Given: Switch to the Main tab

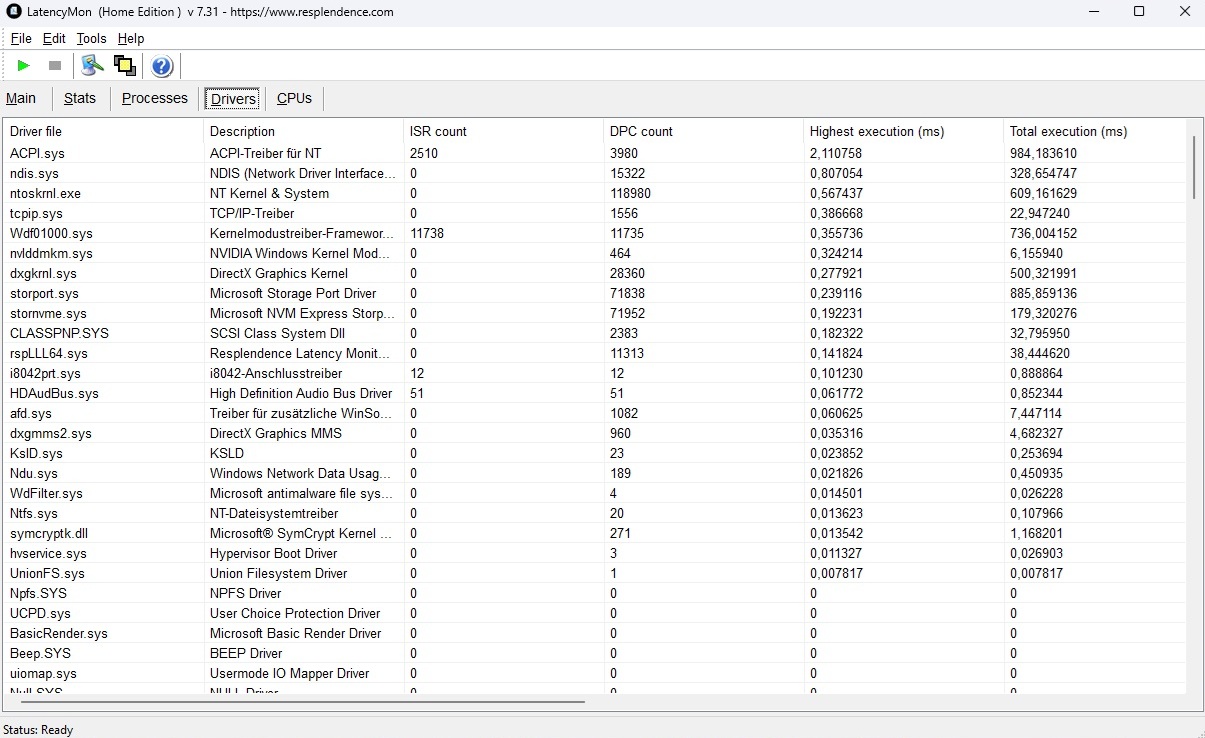Looking at the screenshot, I should click(21, 98).
